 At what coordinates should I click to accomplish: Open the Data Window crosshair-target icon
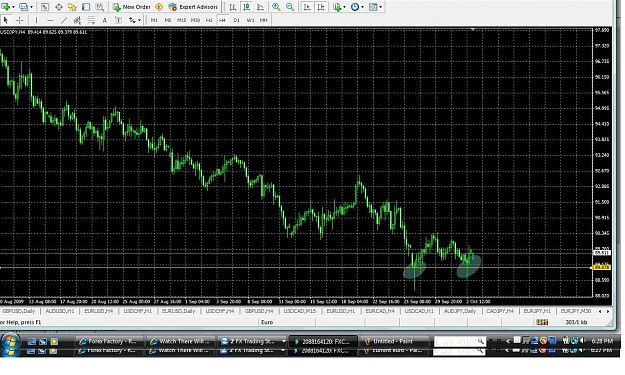point(59,7)
